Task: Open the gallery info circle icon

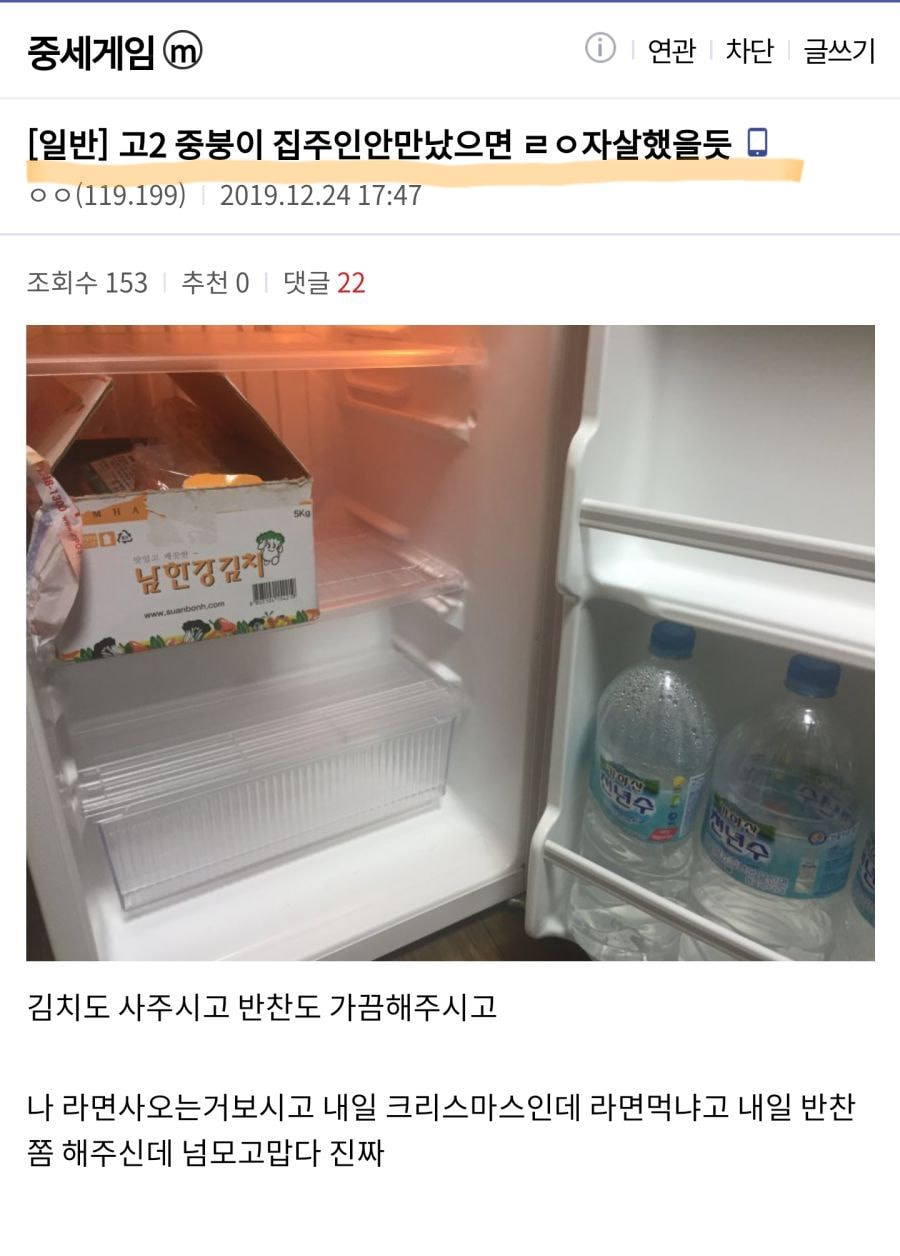Action: [600, 48]
